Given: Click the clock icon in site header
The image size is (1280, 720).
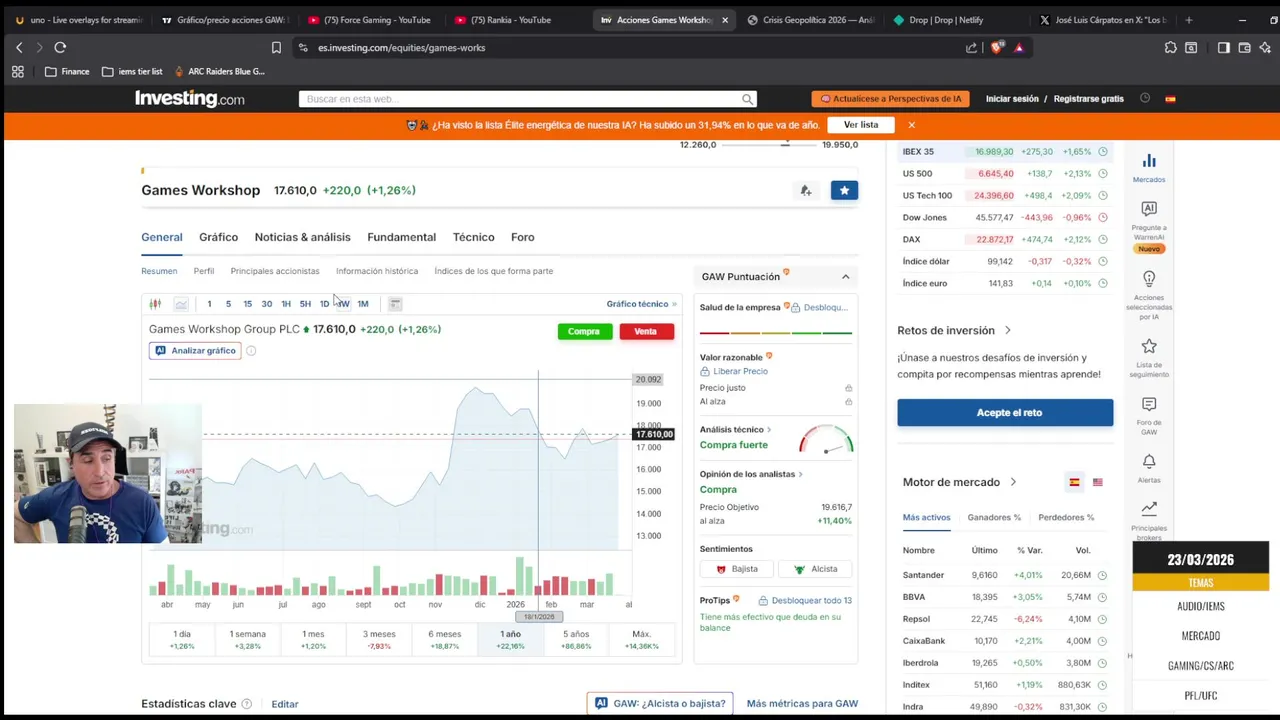Looking at the screenshot, I should [1145, 98].
